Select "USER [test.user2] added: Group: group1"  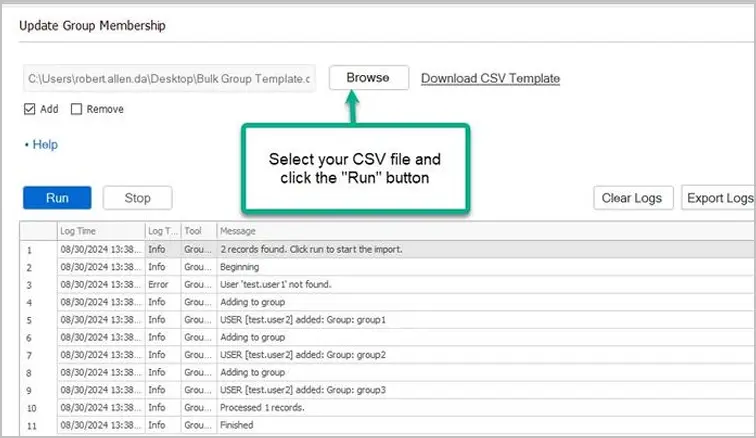click(x=303, y=320)
